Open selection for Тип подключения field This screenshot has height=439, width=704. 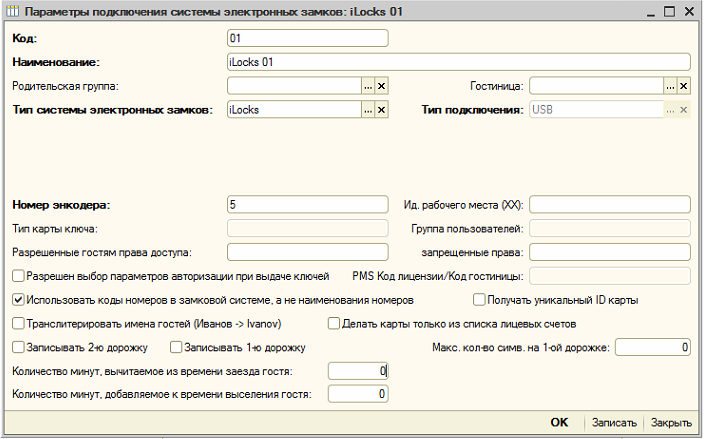point(670,110)
